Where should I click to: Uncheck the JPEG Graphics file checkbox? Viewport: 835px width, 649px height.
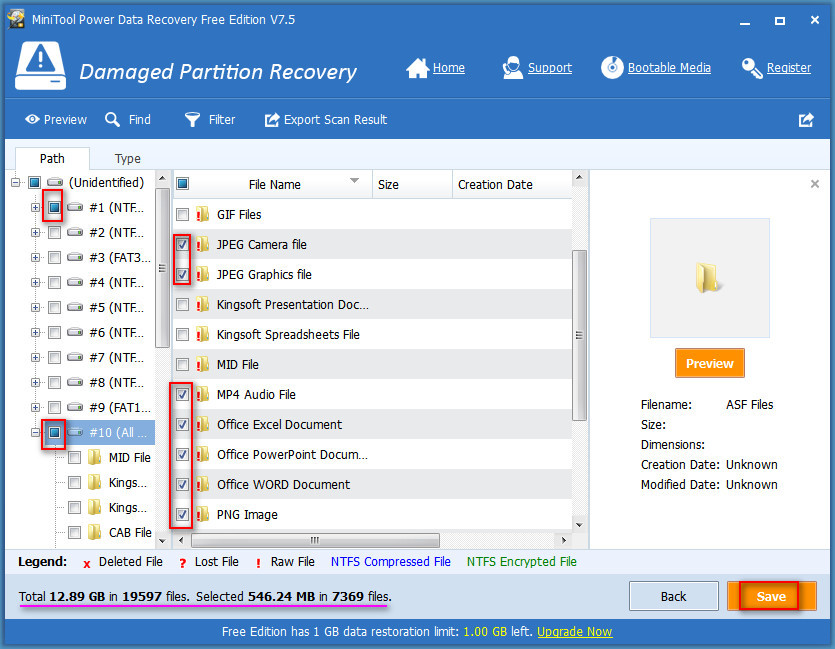click(182, 275)
